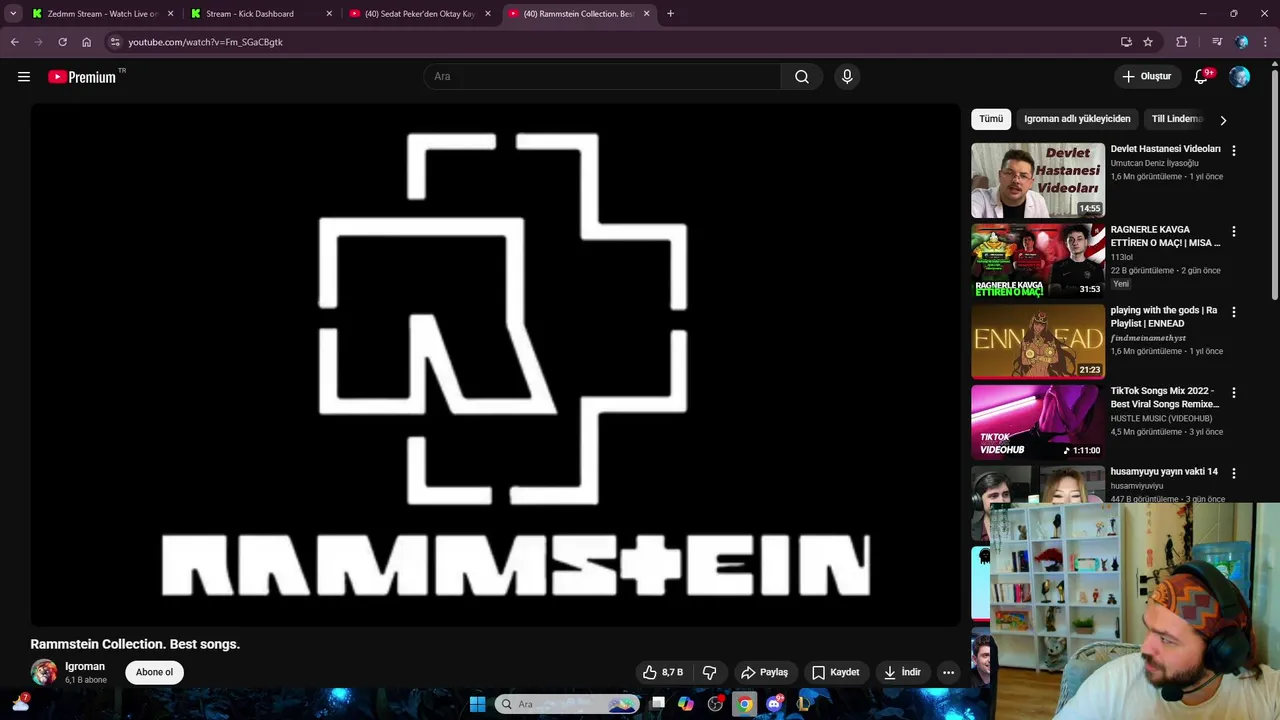The height and width of the screenshot is (720, 1280).
Task: Open the Chrome profile avatar in the toolbar
Action: pyautogui.click(x=1242, y=42)
